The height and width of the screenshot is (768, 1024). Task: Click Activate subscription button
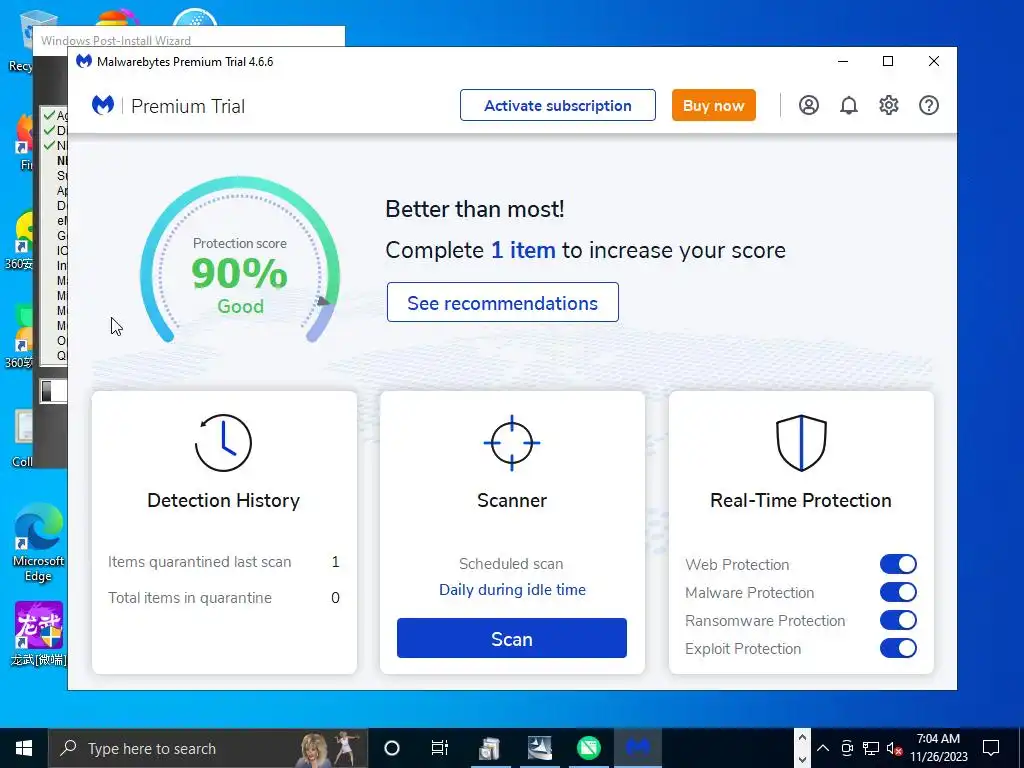(558, 105)
